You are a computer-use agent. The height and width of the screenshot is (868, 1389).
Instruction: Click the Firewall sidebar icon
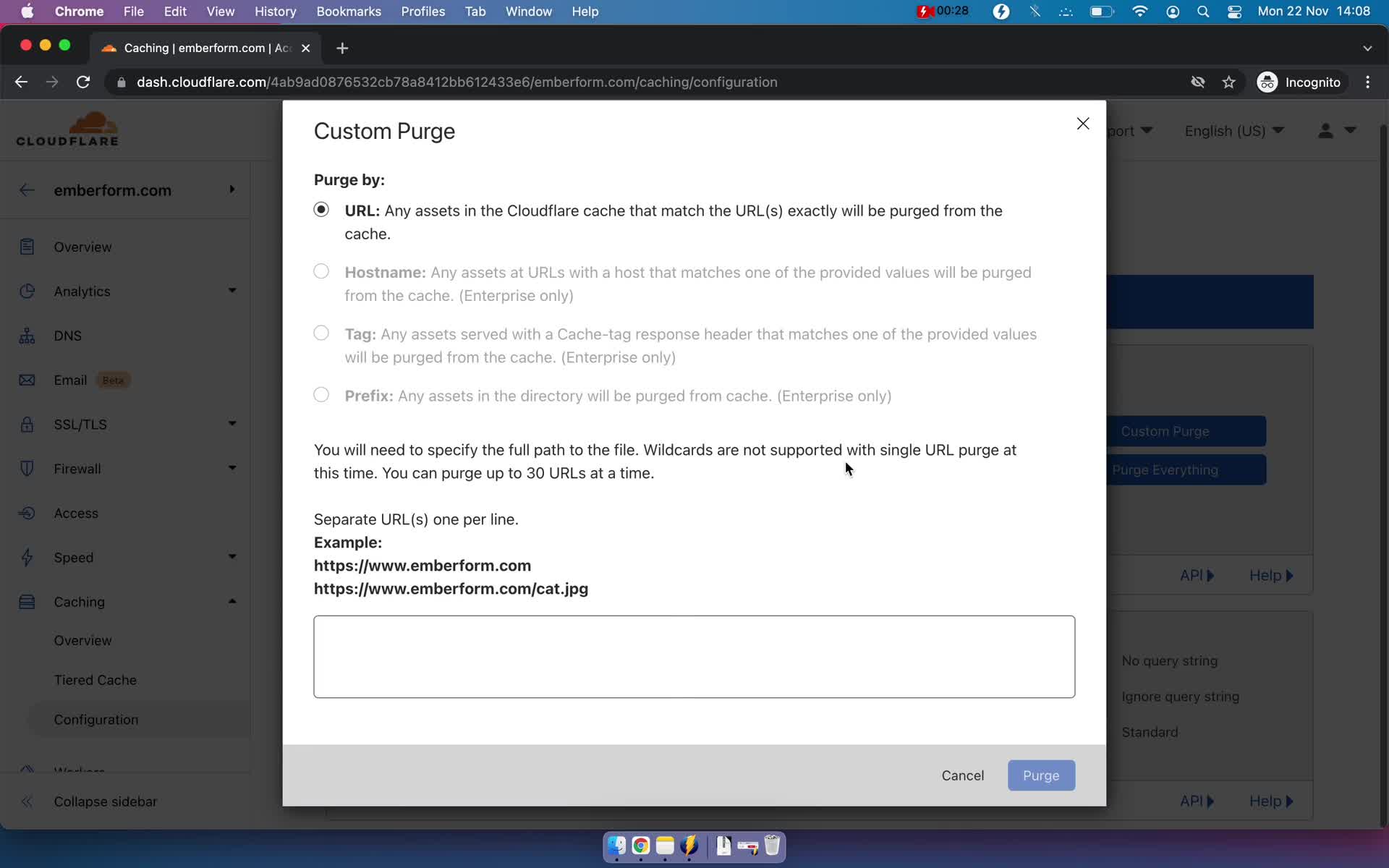pyautogui.click(x=25, y=469)
